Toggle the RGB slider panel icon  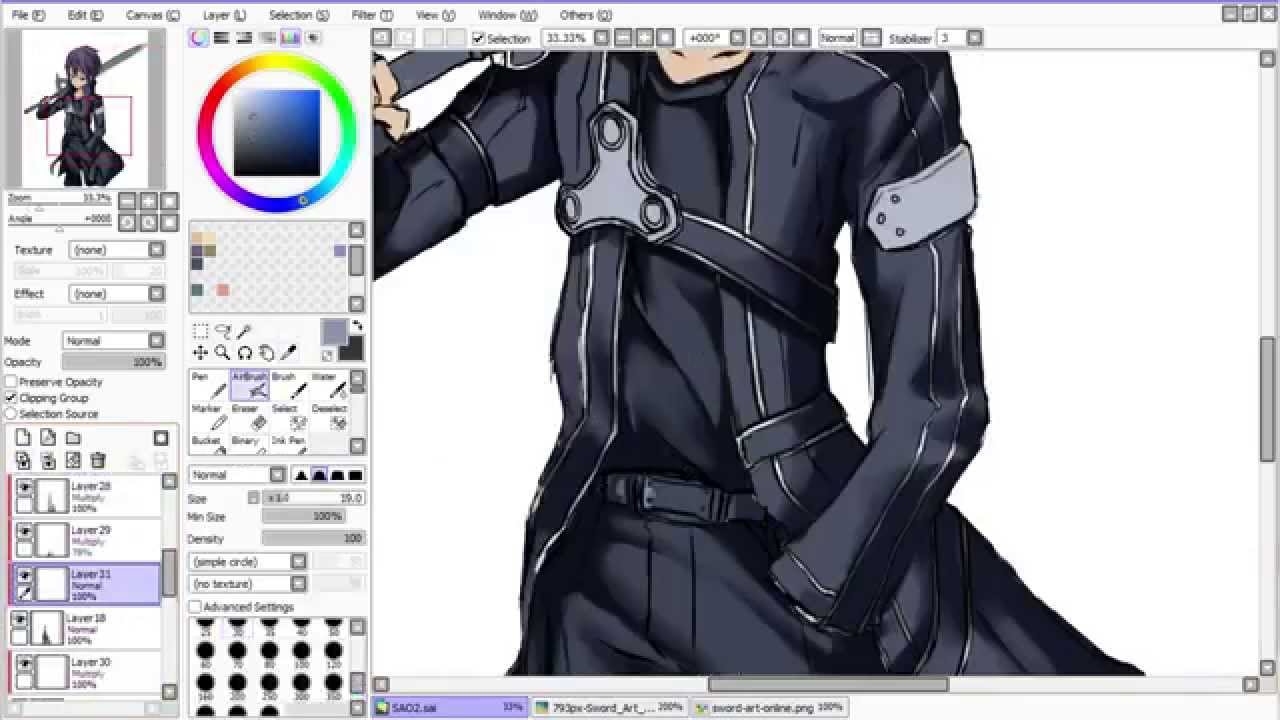coord(222,38)
